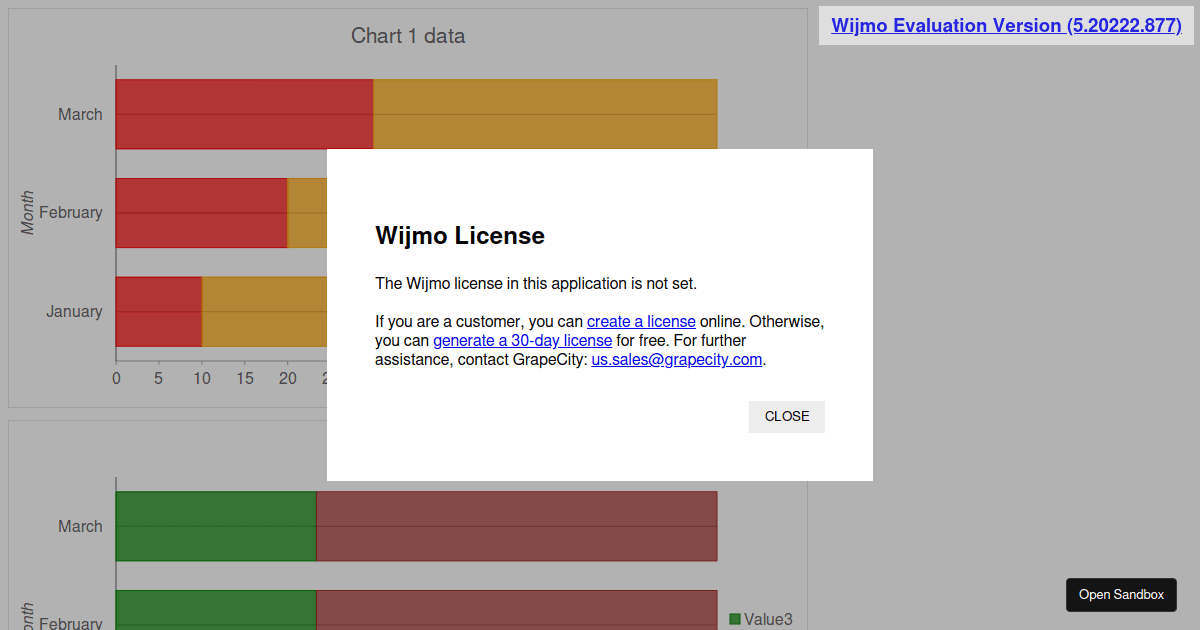The height and width of the screenshot is (630, 1200).
Task: Open the Wijmo Evaluation Version (5.20222.877) link
Action: [x=1005, y=25]
